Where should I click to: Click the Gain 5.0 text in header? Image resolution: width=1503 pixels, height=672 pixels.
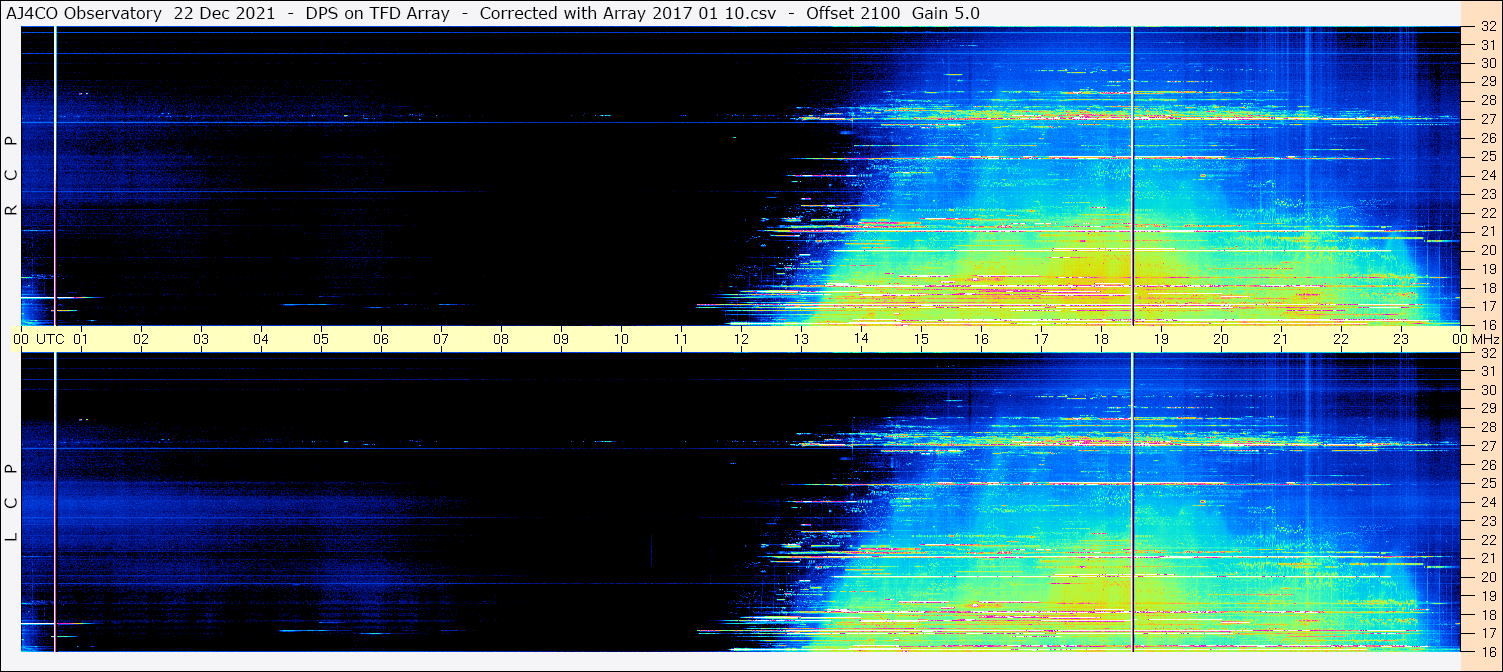click(946, 13)
